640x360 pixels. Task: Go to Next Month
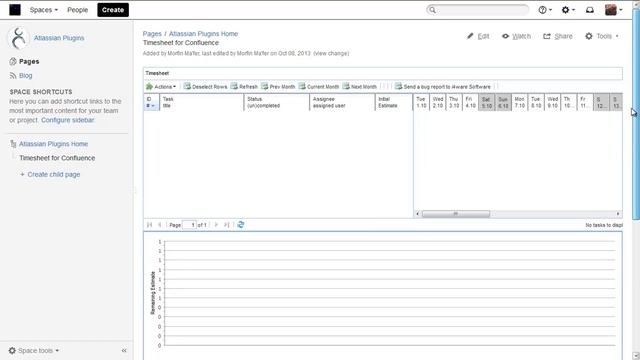360,87
